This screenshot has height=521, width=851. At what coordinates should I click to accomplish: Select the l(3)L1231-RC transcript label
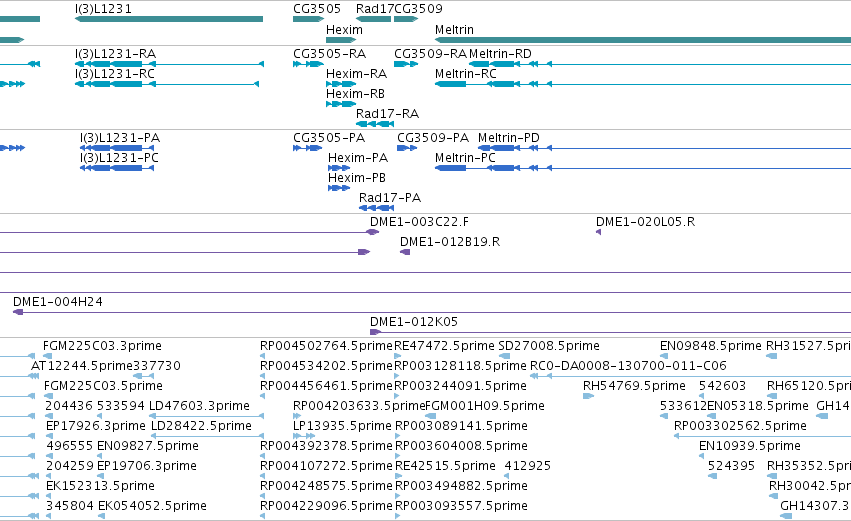click(115, 74)
